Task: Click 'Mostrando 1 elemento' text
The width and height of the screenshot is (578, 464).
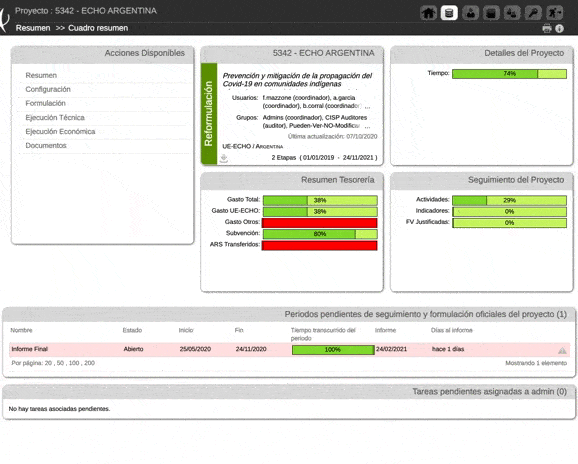Action: pos(536,363)
